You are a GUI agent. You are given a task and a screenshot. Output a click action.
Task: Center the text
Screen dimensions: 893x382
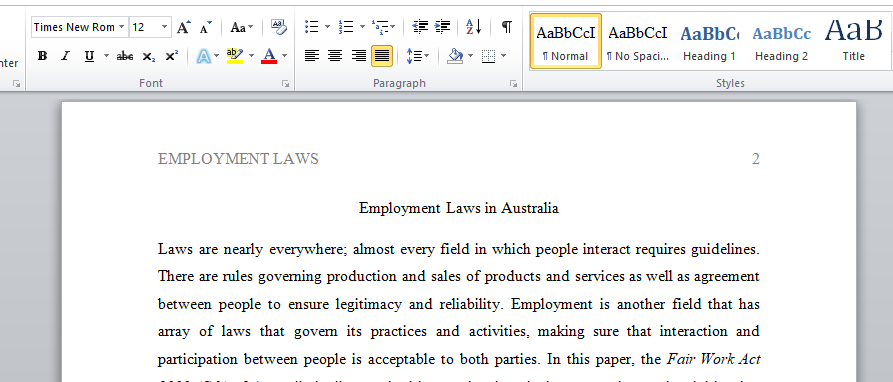pos(335,56)
